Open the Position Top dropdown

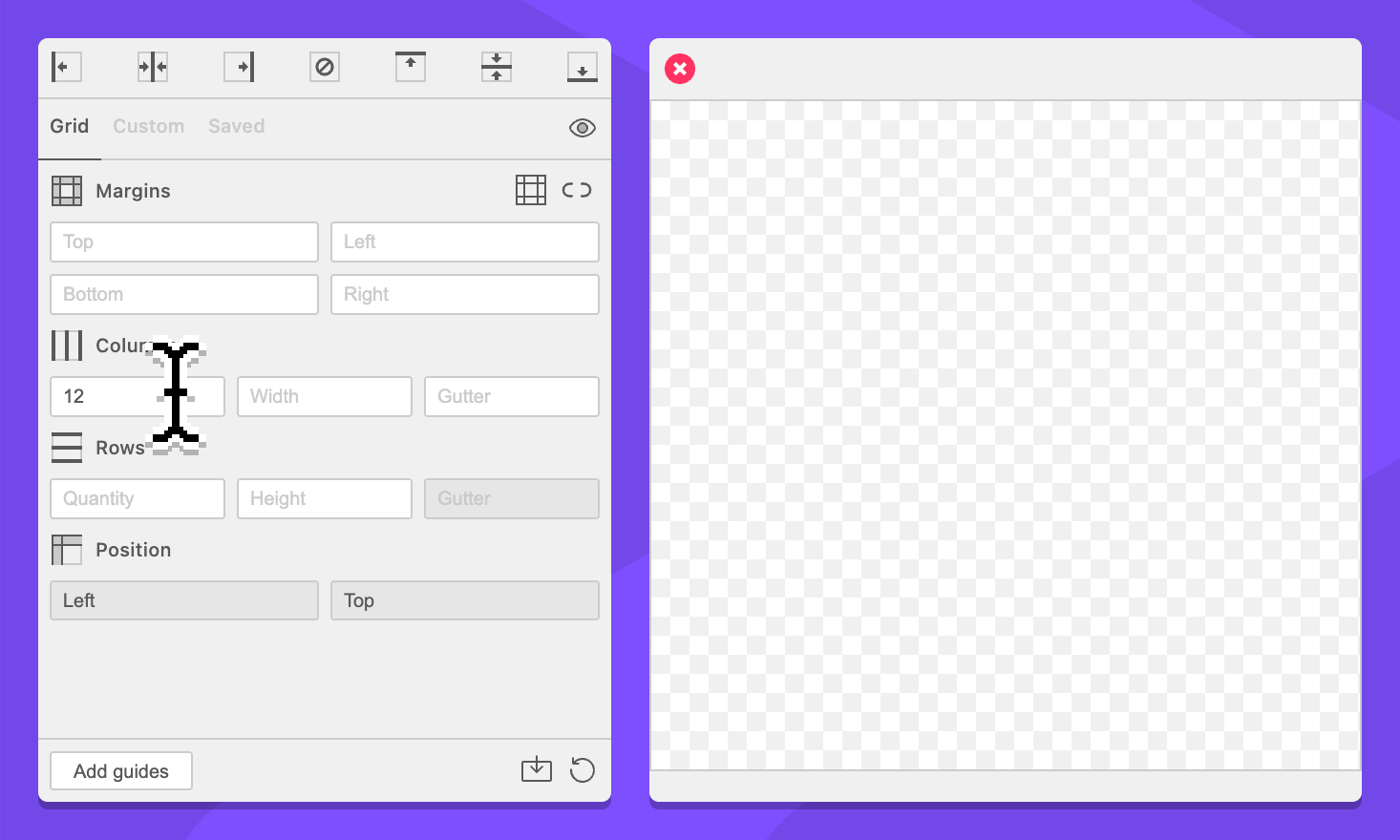(x=465, y=600)
